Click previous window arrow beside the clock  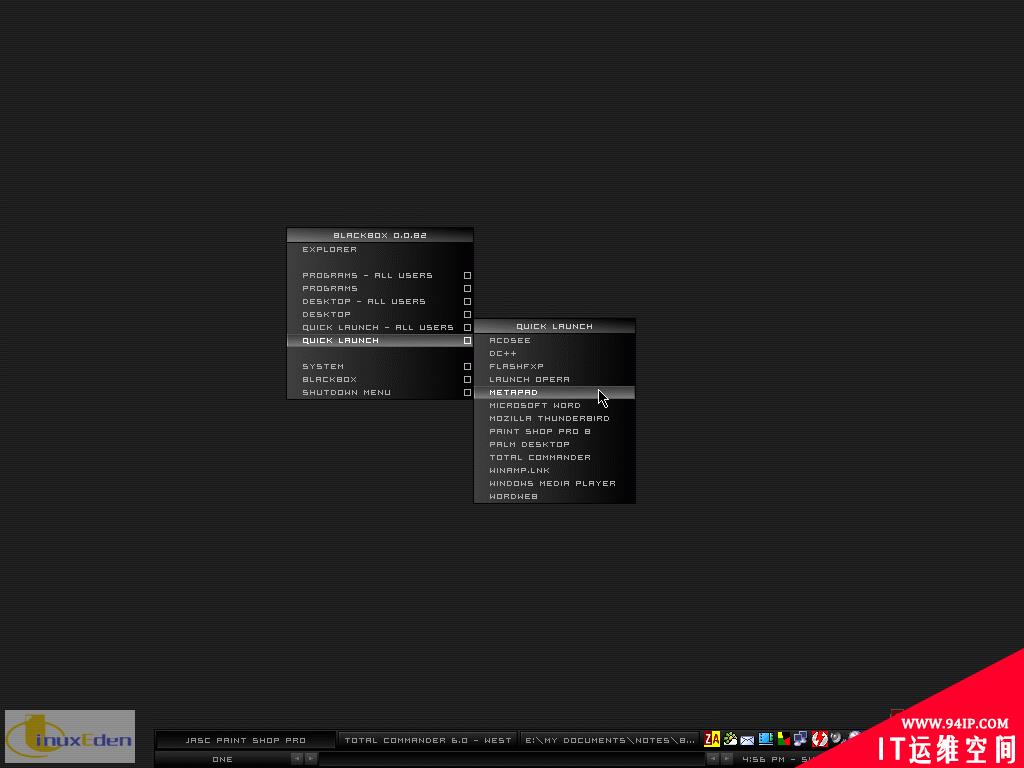pyautogui.click(x=712, y=759)
